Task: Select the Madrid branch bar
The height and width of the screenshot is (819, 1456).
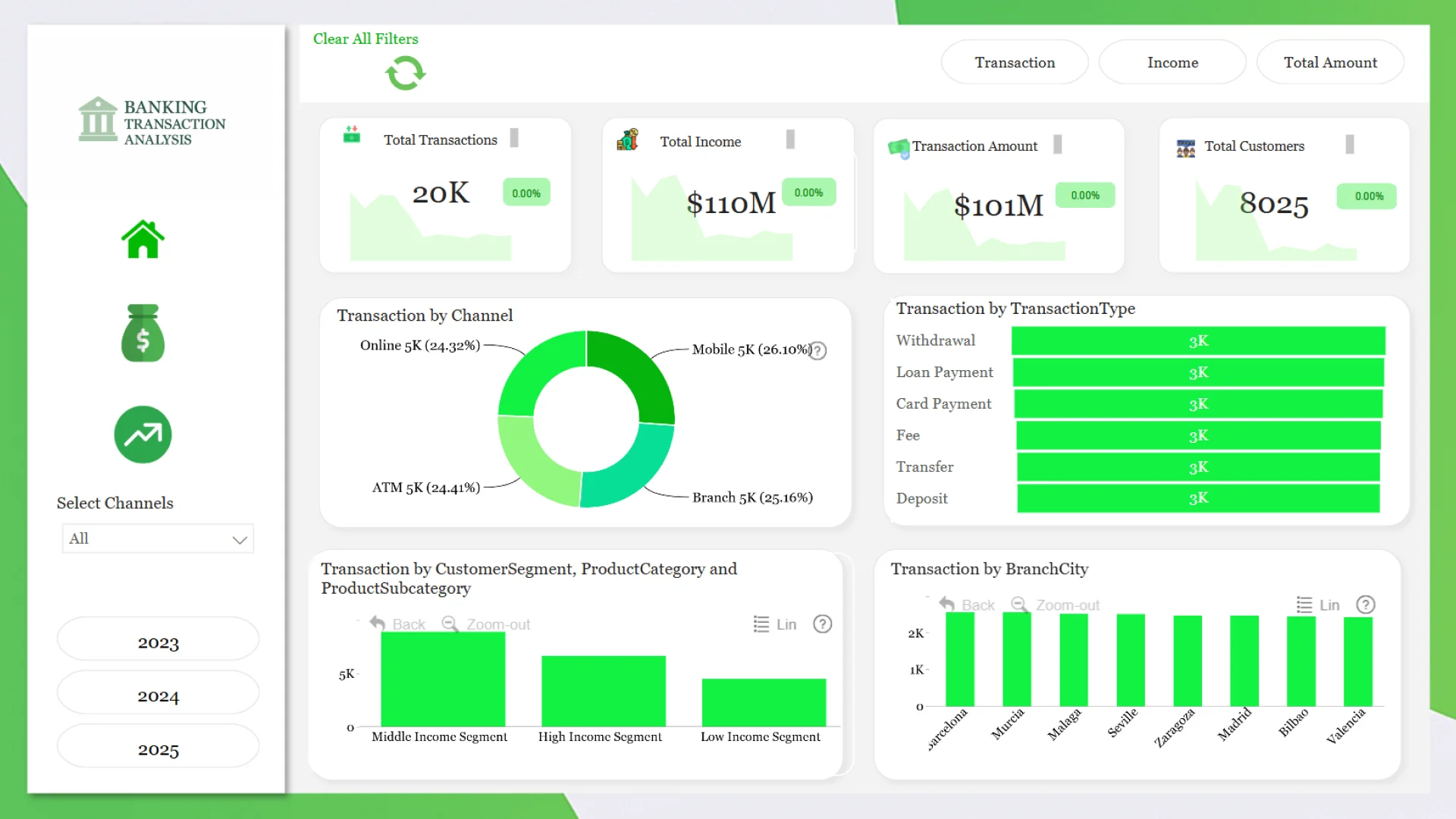Action: 1244,661
